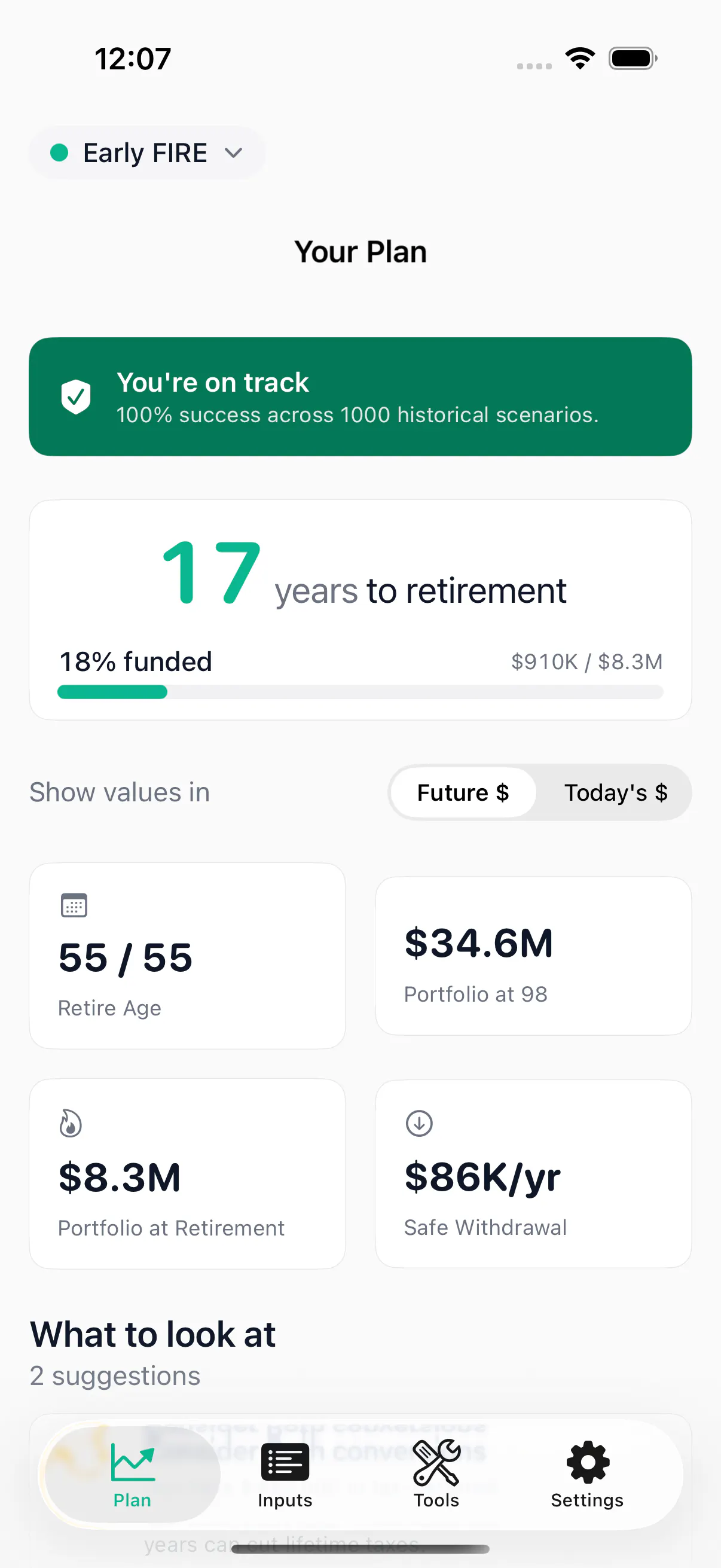Open the Early FIRE scenario dropdown
This screenshot has height=1568, width=721.
tap(146, 152)
